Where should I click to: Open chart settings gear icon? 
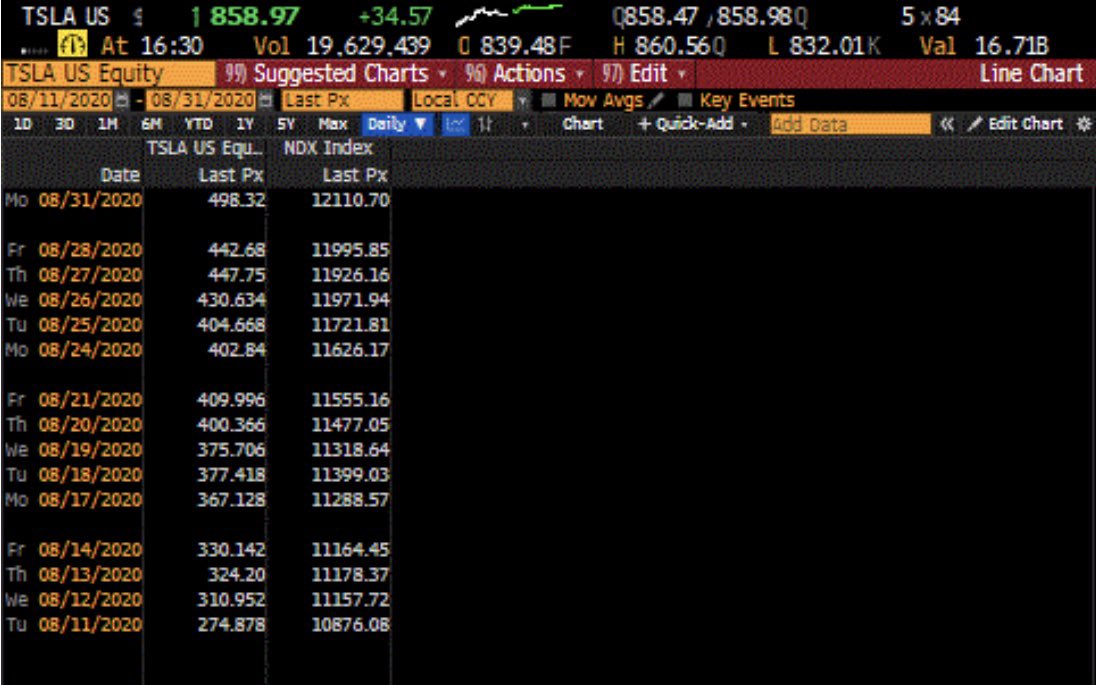click(x=1083, y=124)
